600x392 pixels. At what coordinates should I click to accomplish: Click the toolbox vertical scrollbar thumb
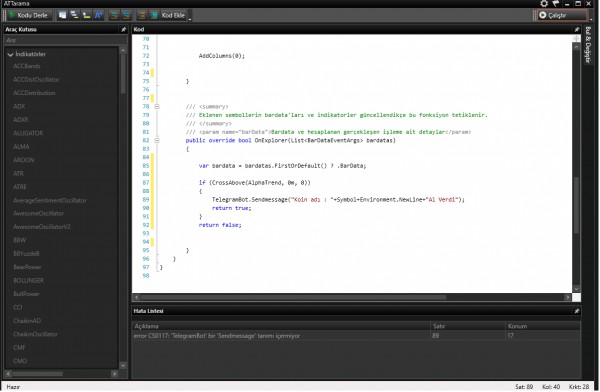click(x=123, y=73)
